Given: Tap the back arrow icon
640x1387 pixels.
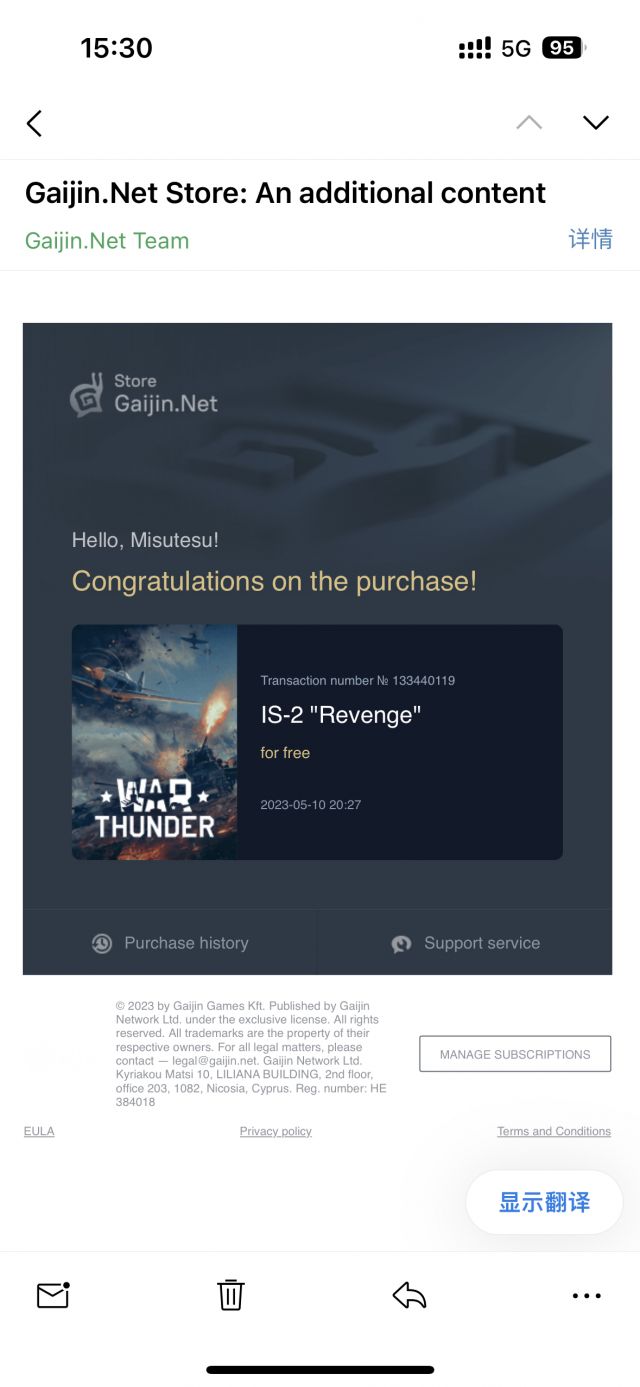Looking at the screenshot, I should pos(34,123).
